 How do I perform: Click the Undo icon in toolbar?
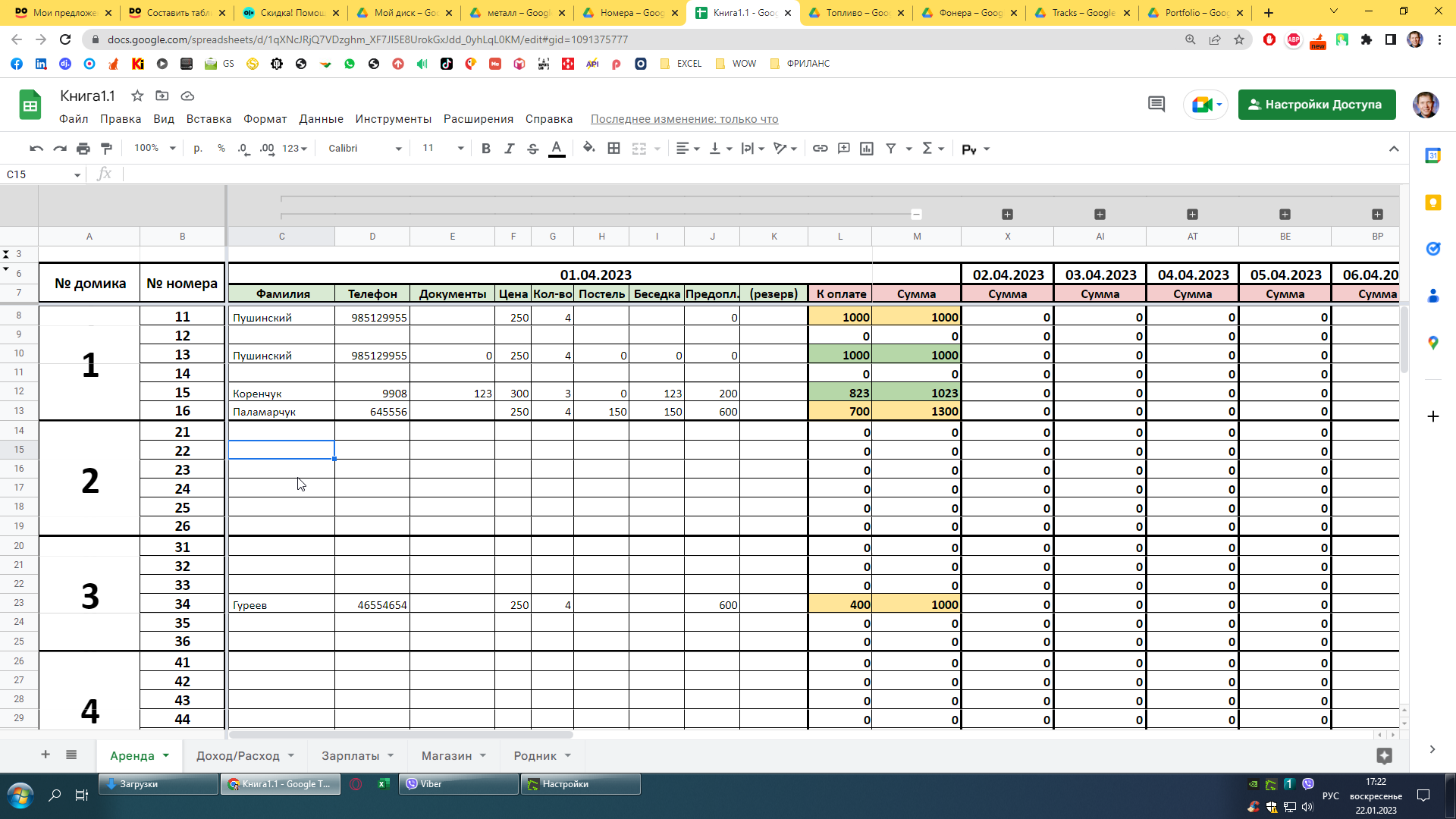pos(36,149)
